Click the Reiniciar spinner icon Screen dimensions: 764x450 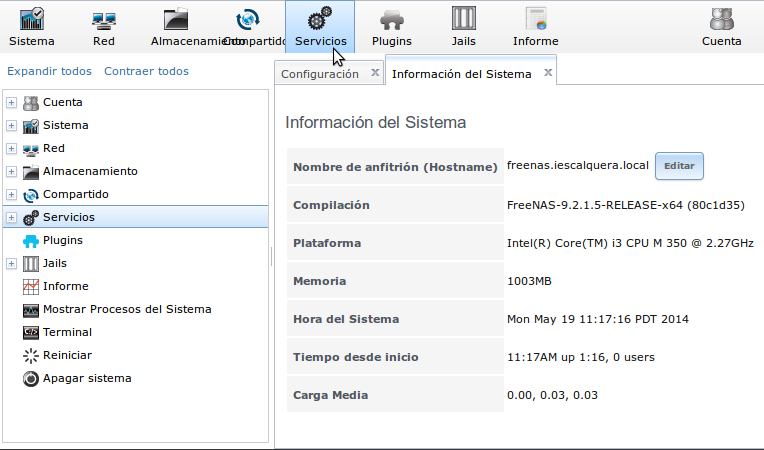click(x=31, y=356)
